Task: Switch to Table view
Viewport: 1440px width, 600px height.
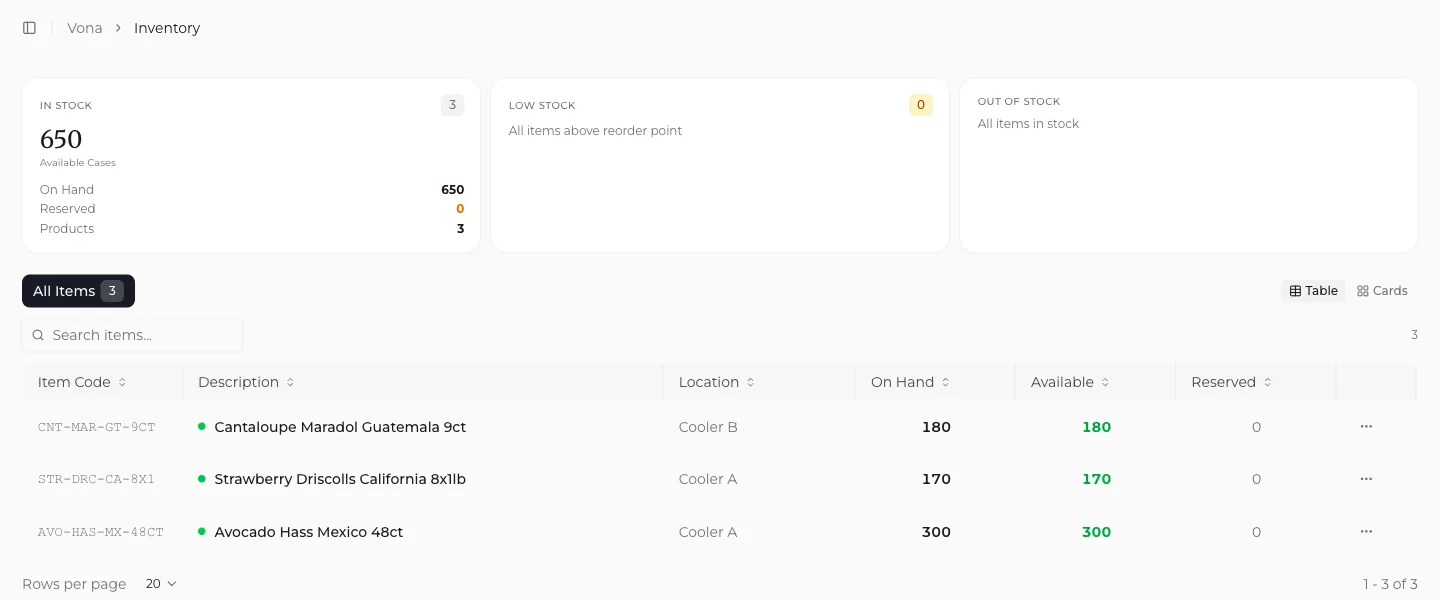Action: pyautogui.click(x=1313, y=291)
